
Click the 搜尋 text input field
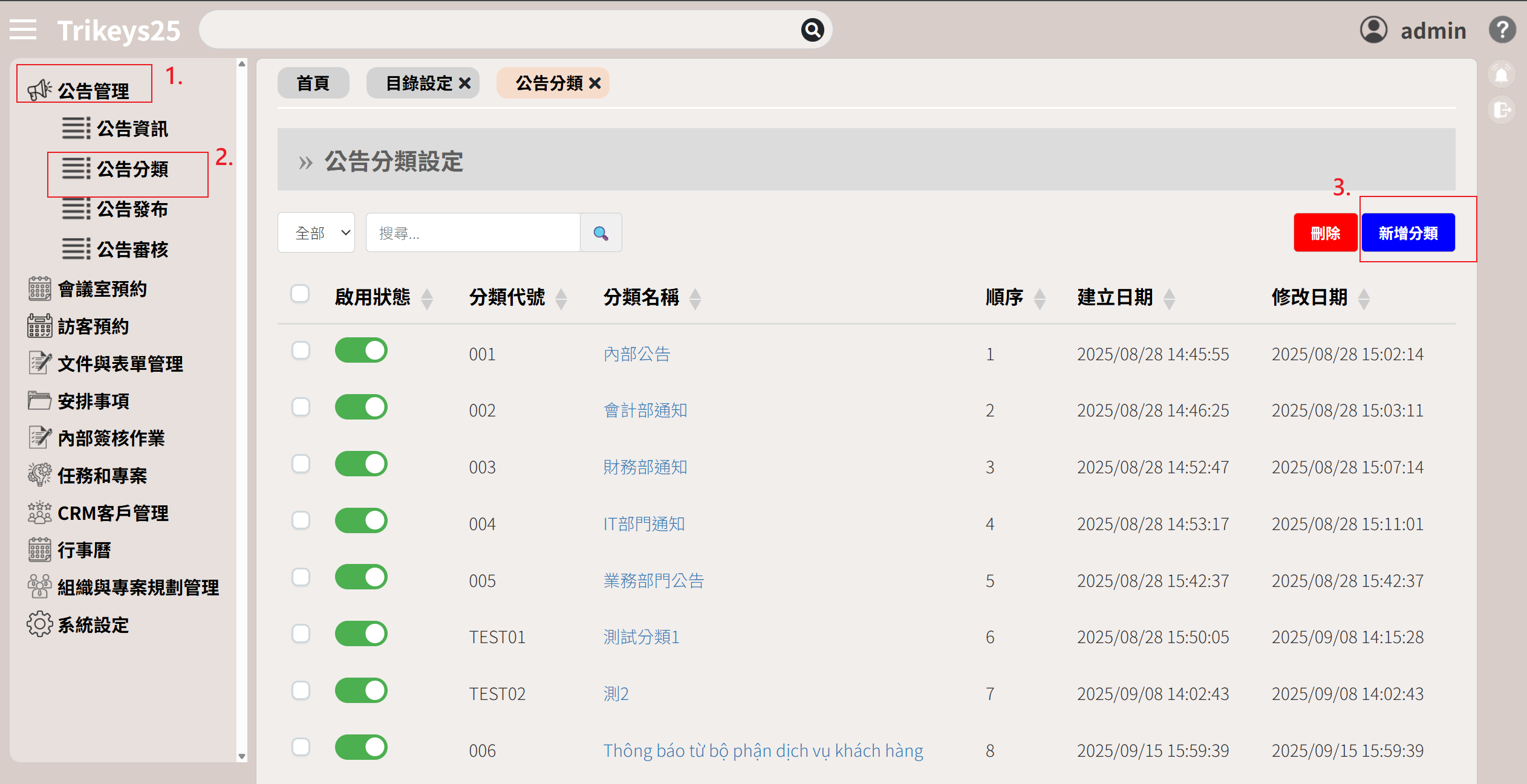472,233
